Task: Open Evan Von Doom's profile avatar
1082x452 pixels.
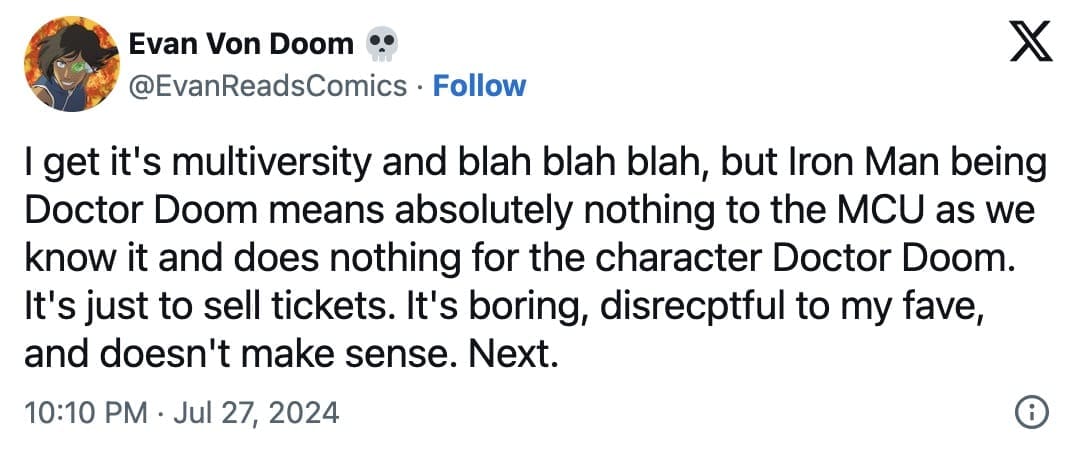Action: point(67,62)
